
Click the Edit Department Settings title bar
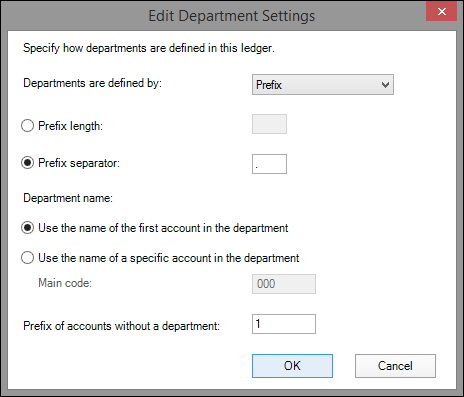pos(231,16)
